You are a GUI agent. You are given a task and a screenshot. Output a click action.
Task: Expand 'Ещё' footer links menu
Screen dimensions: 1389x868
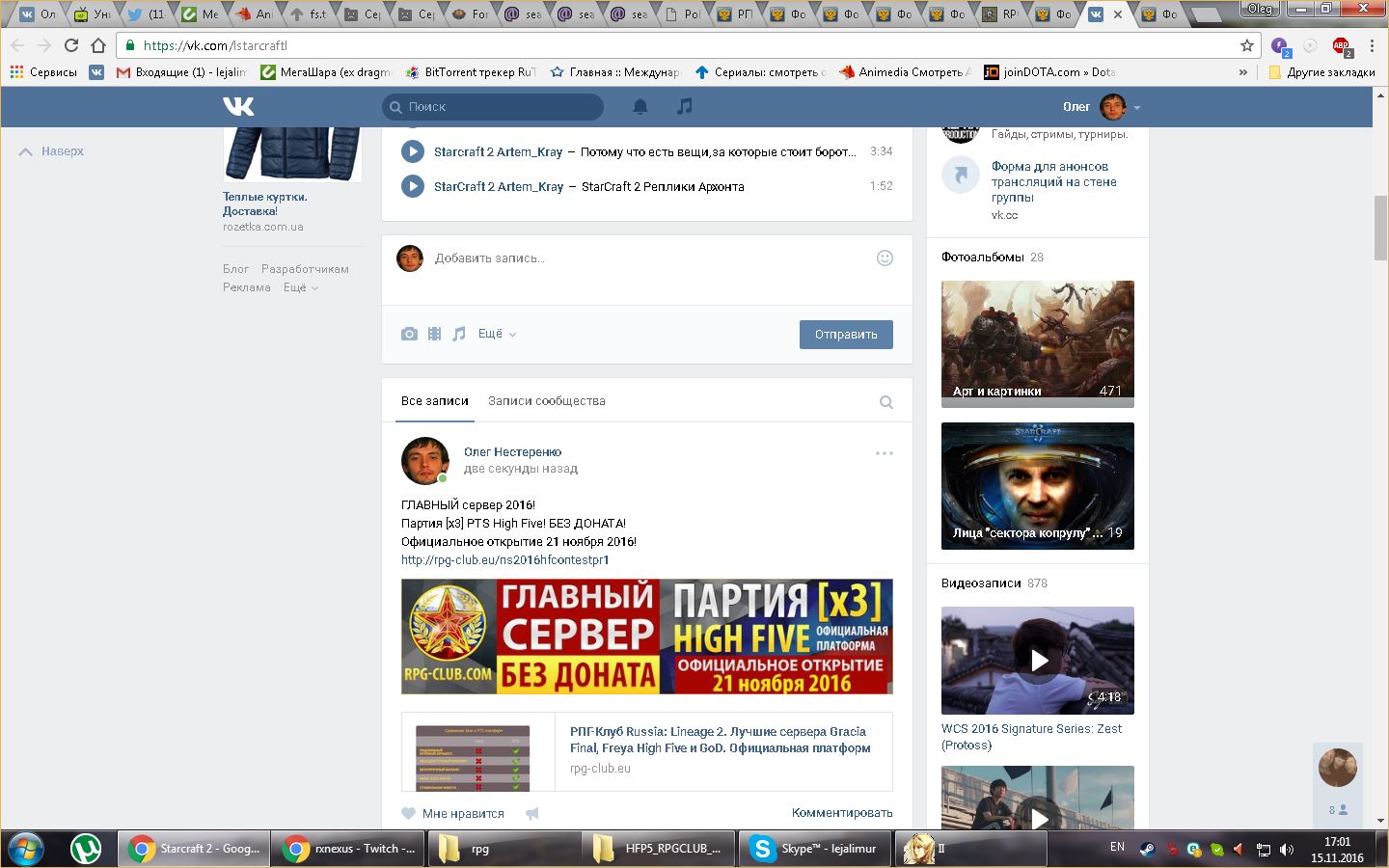[x=301, y=287]
